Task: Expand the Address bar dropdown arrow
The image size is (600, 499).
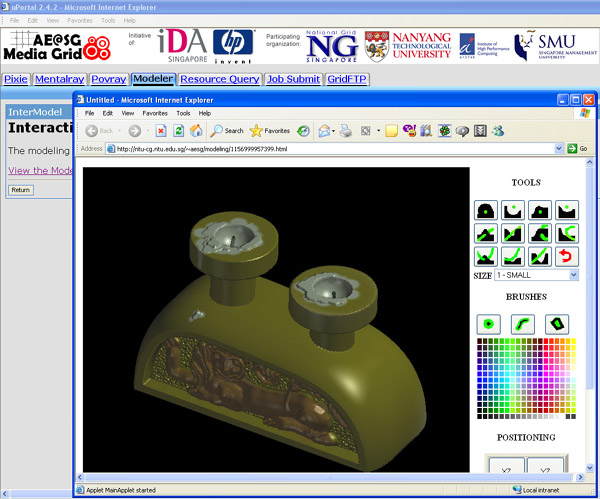Action: 559,148
